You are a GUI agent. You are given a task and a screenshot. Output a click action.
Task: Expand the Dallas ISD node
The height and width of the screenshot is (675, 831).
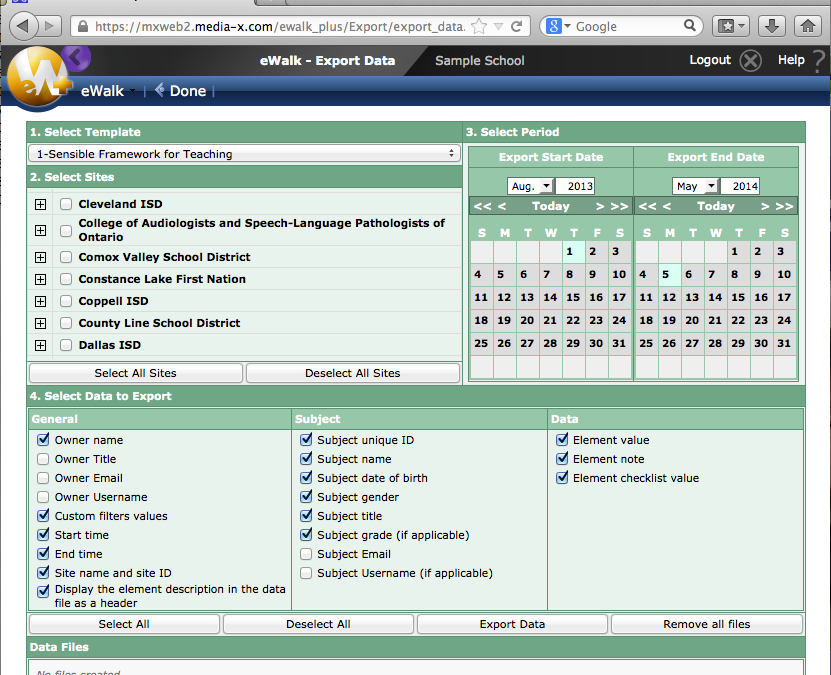40,345
